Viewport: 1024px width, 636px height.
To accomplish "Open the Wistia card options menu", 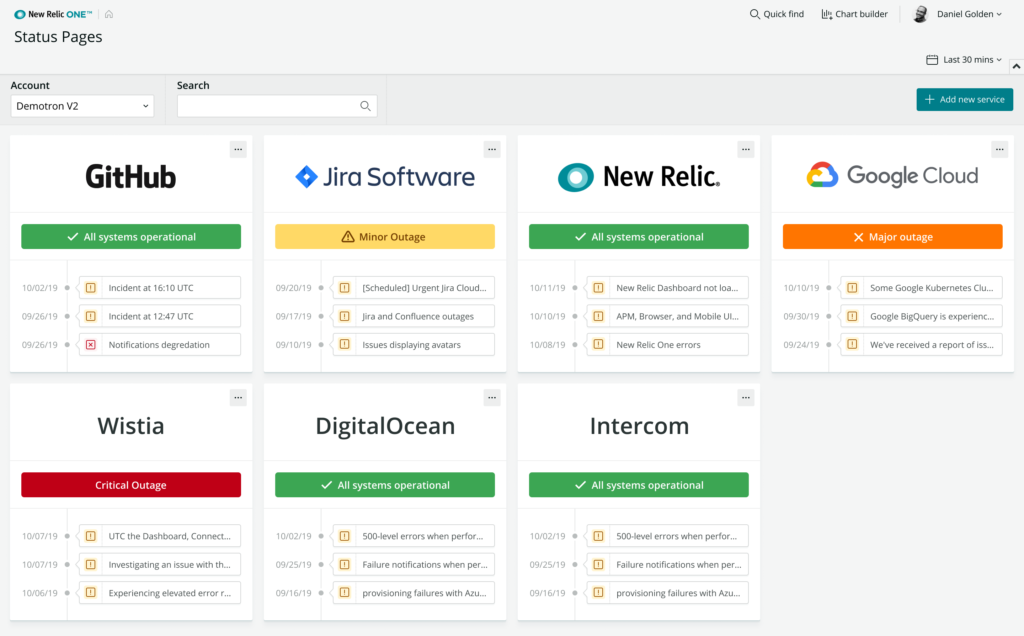I will point(238,398).
